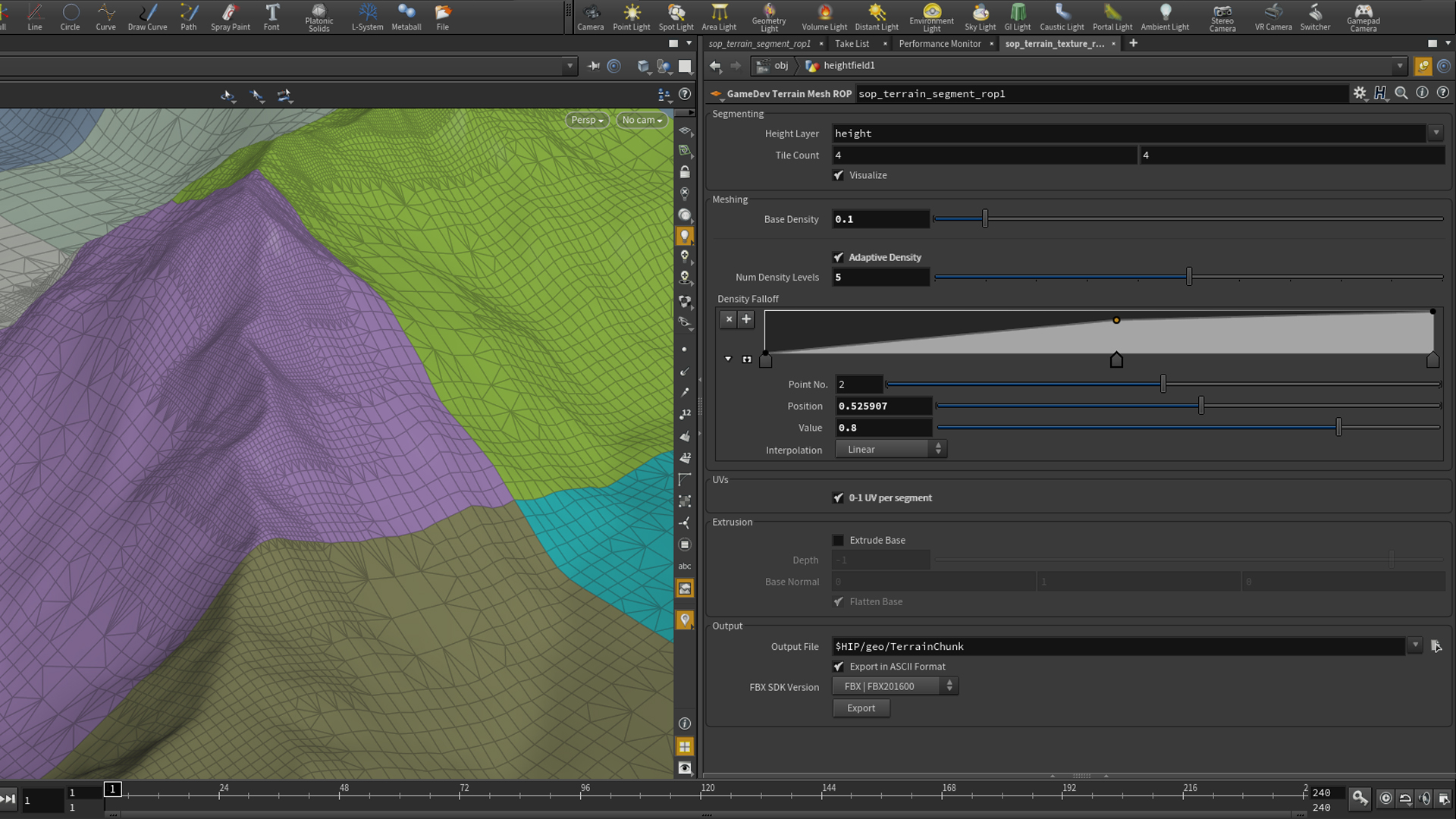Switch to the Performance Monitor tab
Screen dimensions: 1456x819
click(940, 43)
